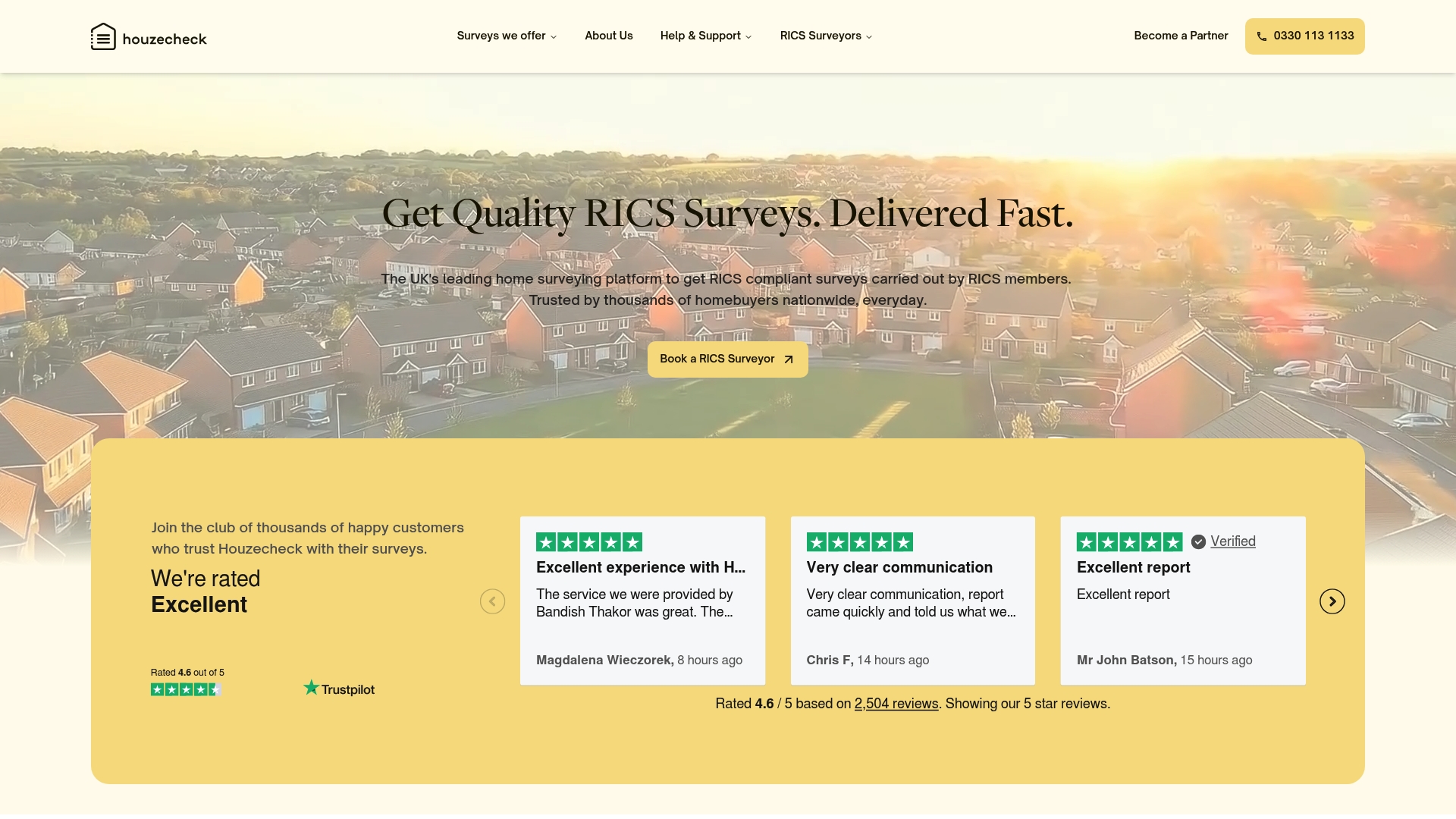Image resolution: width=1456 pixels, height=819 pixels.
Task: Open the RICS Surveyors menu
Action: pyautogui.click(x=826, y=36)
